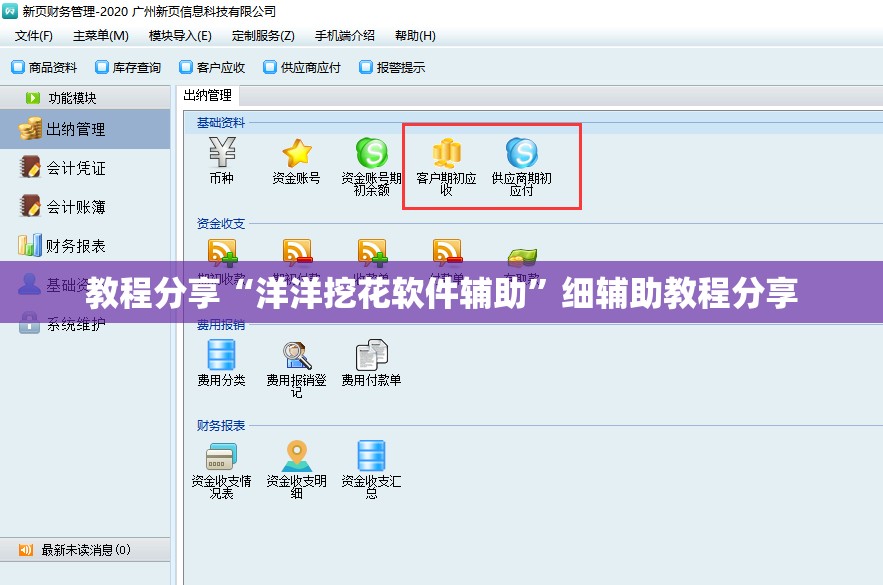The height and width of the screenshot is (585, 883).
Task: Select 出纳管理 module in sidebar
Action: 85,129
